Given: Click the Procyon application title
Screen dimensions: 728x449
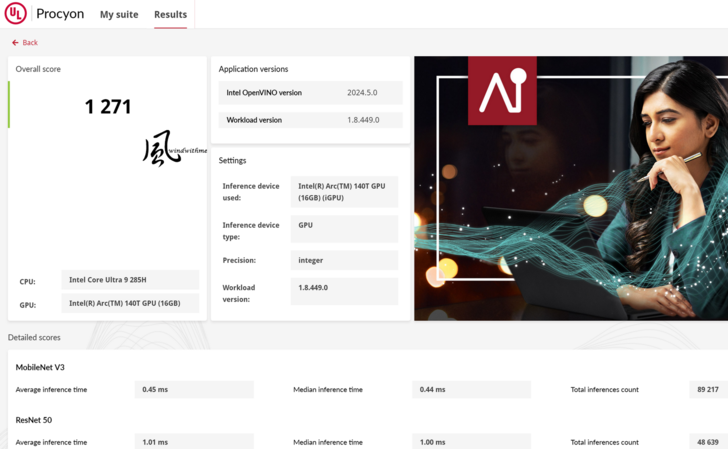Looking at the screenshot, I should pyautogui.click(x=60, y=15).
